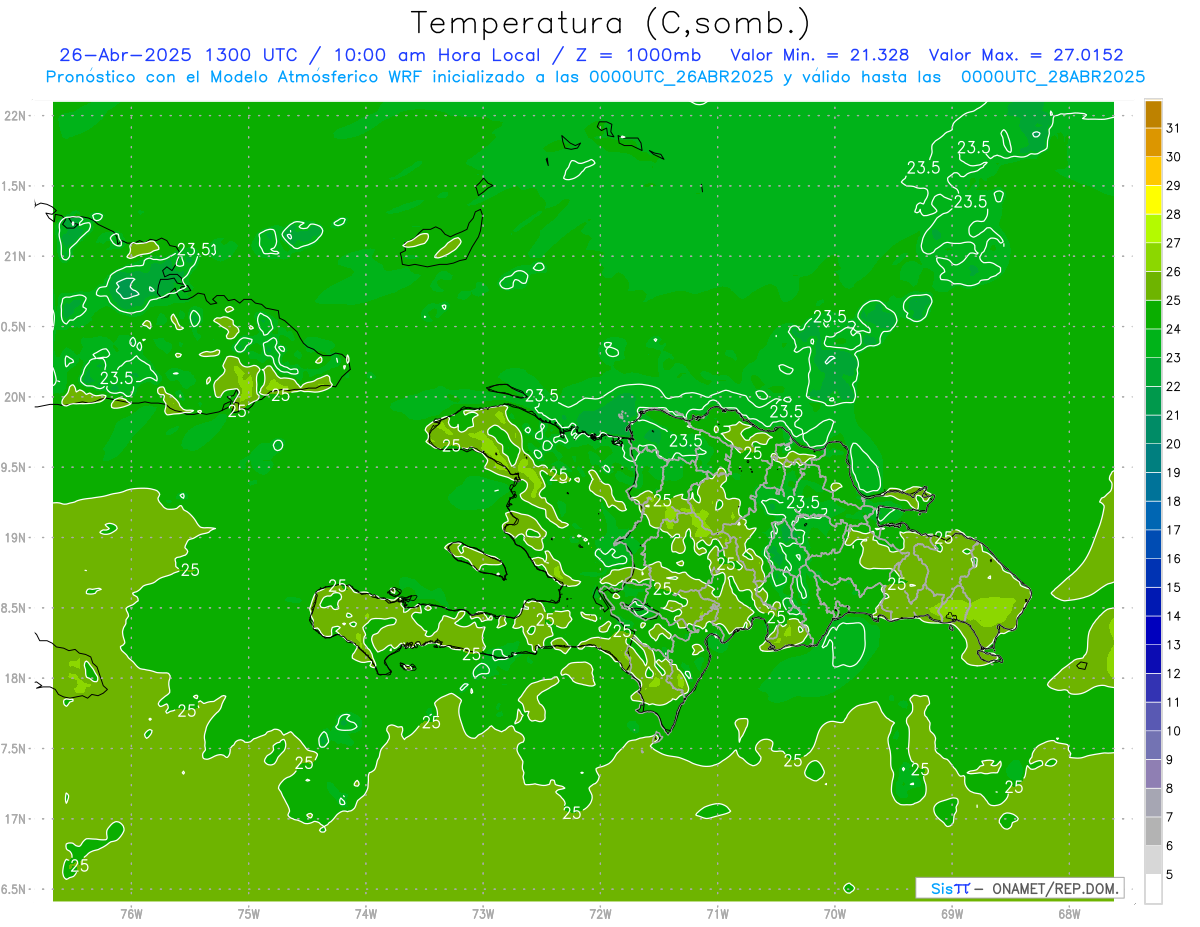Select the '19N' latitude axis label
Viewport: 1200px width, 927px height.
16,537
